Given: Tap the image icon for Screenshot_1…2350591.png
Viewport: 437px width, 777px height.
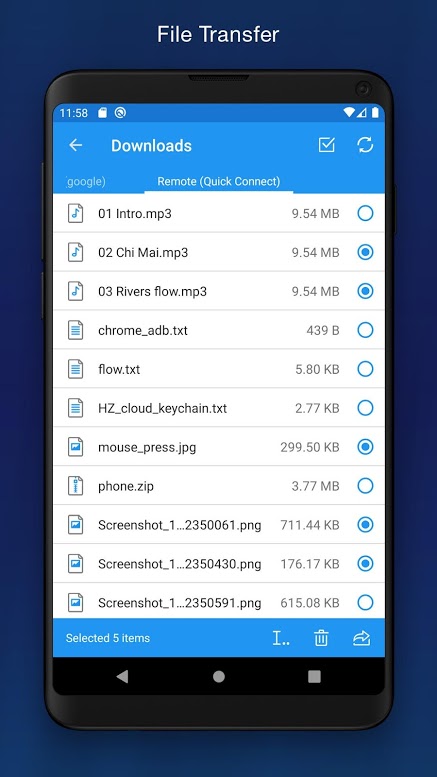Looking at the screenshot, I should click(75, 603).
